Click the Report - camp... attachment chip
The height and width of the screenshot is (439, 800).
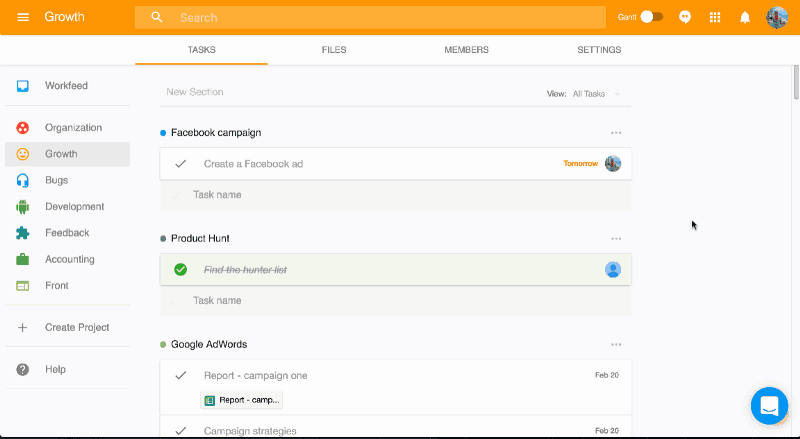(x=242, y=400)
